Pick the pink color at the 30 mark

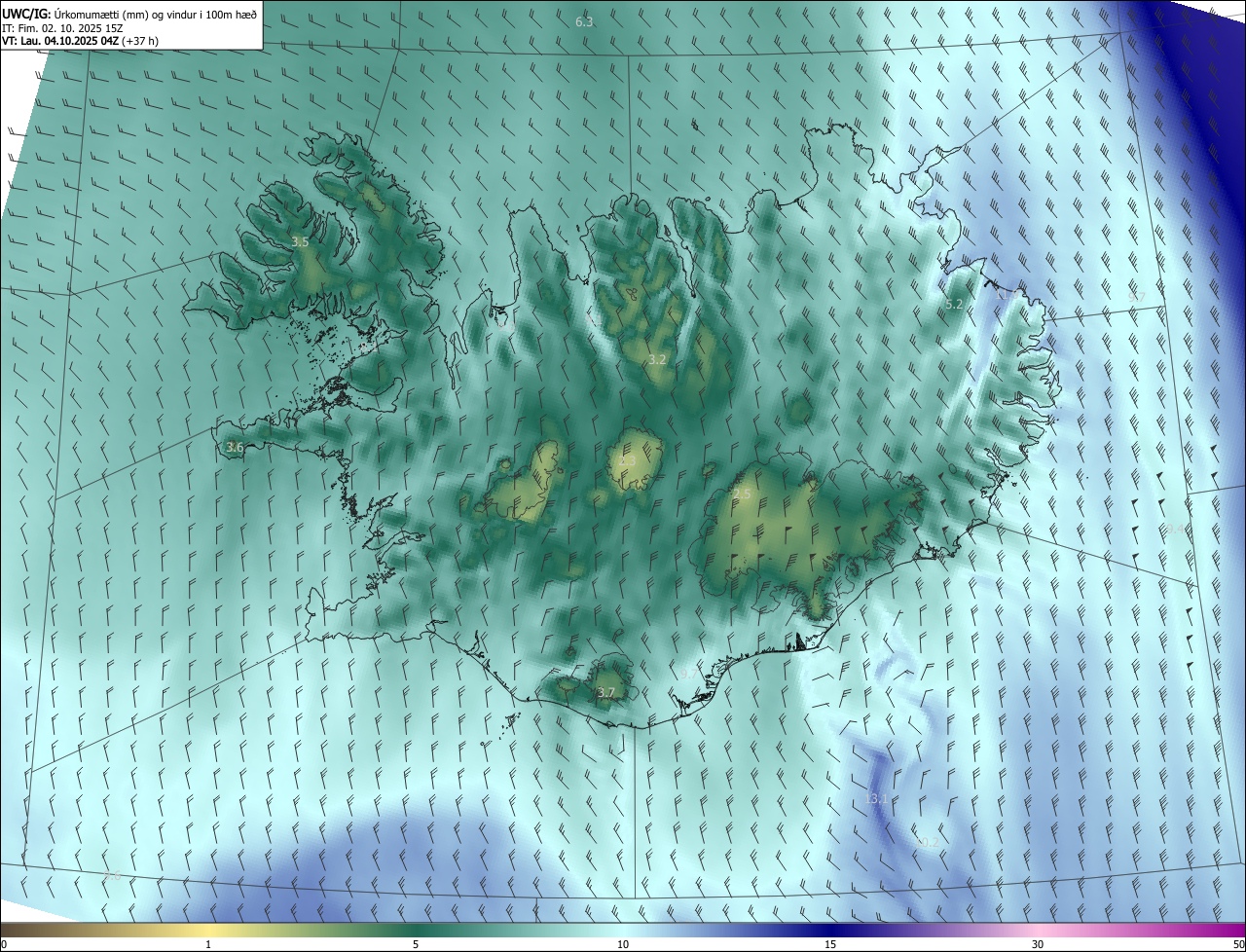pos(1038,930)
